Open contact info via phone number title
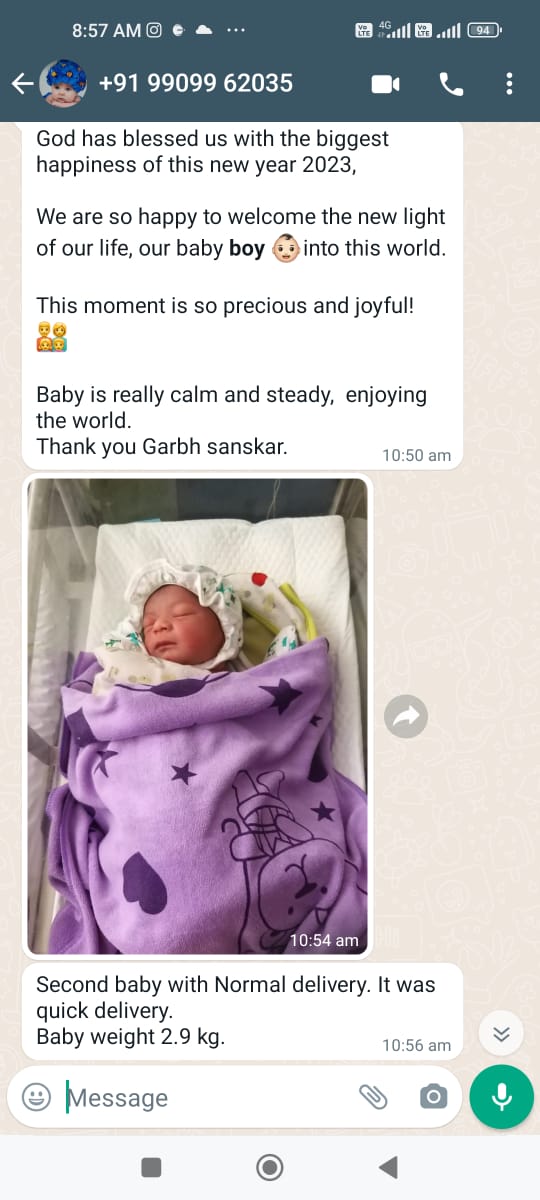The width and height of the screenshot is (540, 1200). click(196, 83)
